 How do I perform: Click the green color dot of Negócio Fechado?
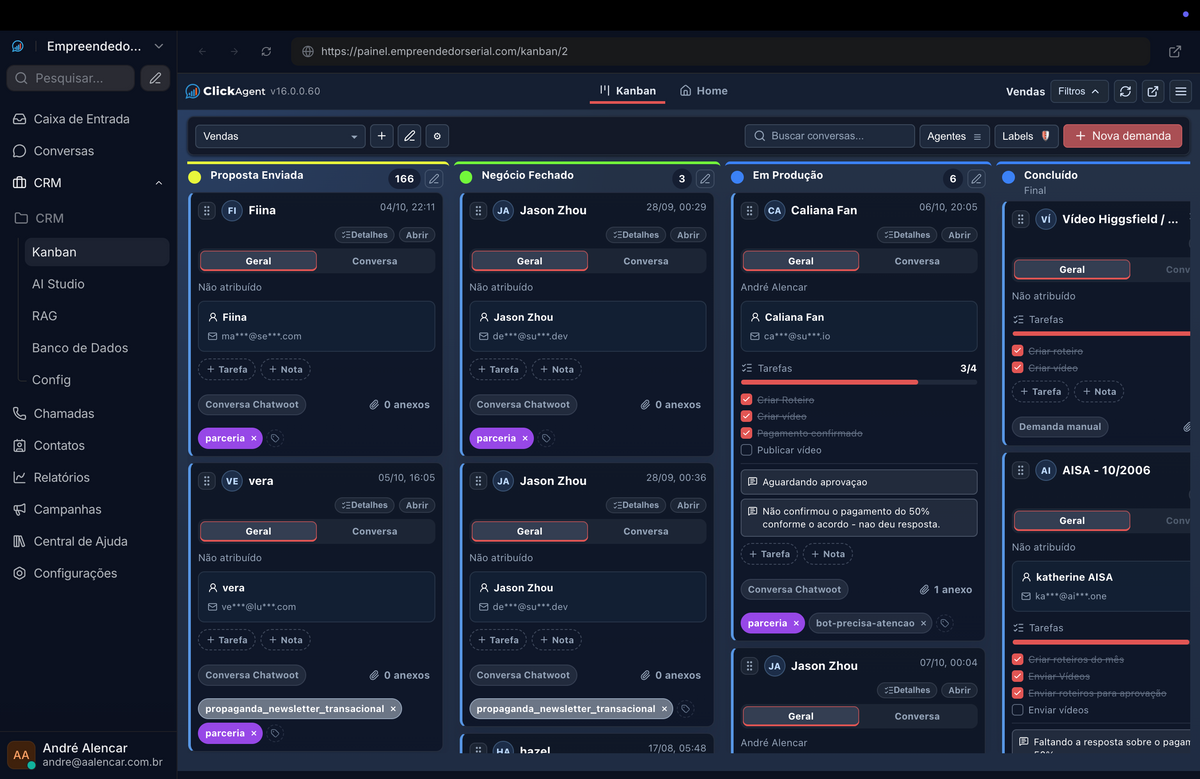(x=466, y=177)
